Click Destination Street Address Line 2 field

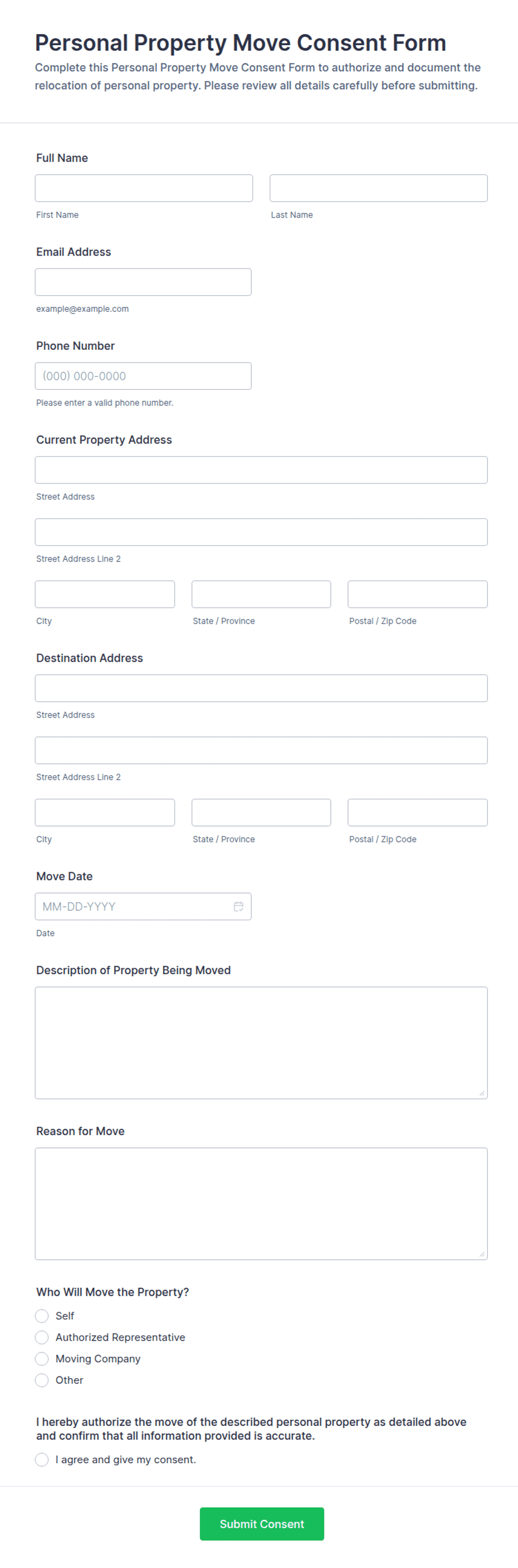point(261,750)
